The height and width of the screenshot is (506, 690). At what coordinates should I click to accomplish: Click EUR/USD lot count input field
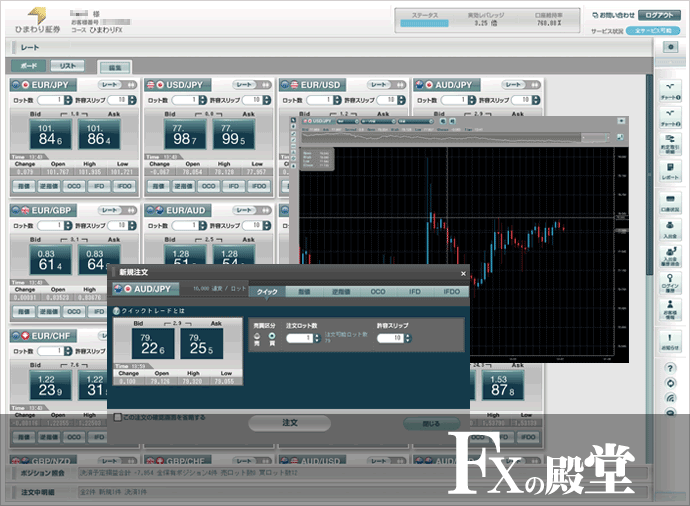tap(319, 100)
